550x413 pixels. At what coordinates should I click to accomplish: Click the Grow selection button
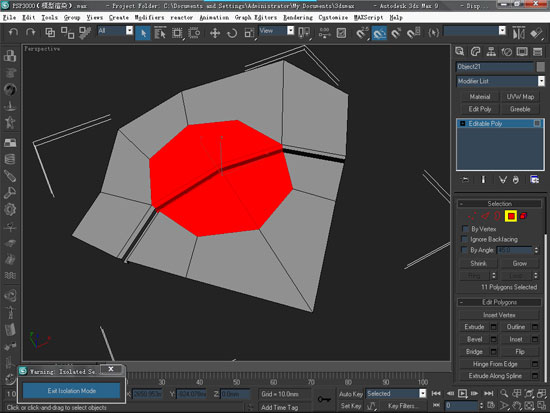point(519,263)
